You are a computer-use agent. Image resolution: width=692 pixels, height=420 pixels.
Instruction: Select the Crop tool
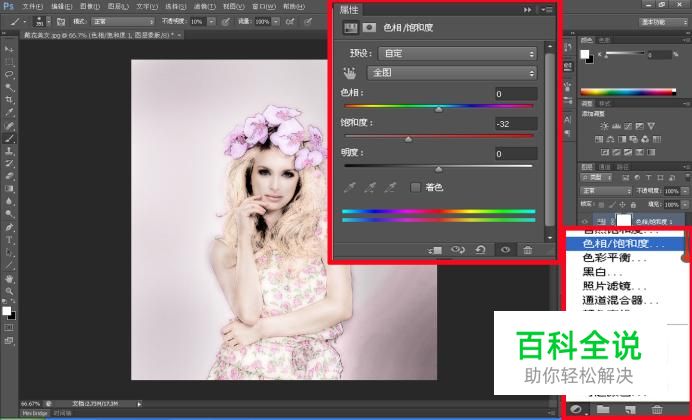(9, 100)
